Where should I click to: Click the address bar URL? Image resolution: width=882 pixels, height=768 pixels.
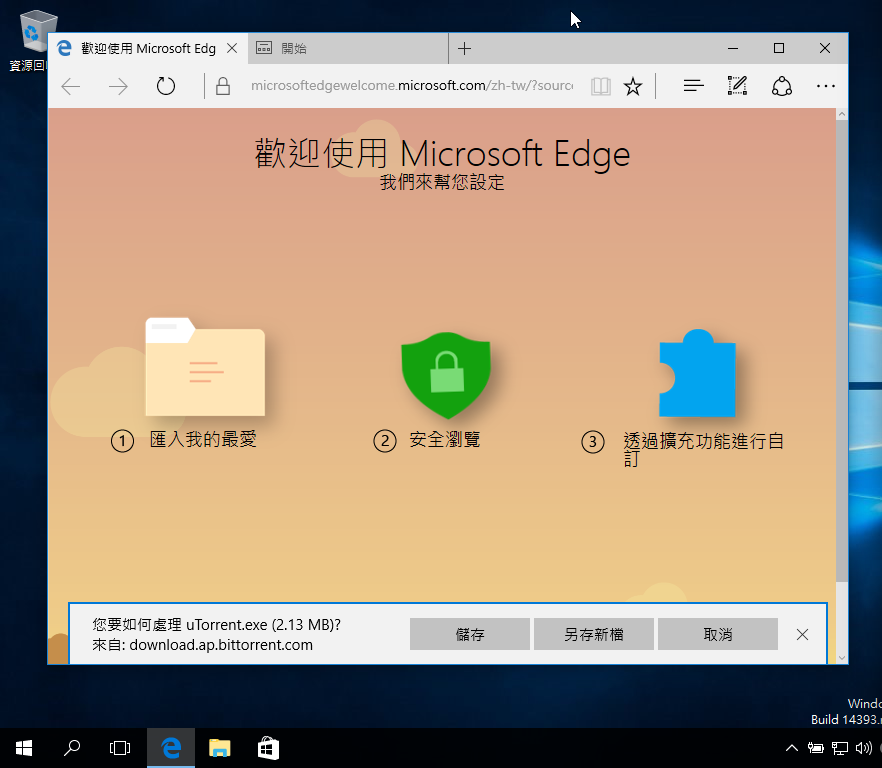click(412, 86)
